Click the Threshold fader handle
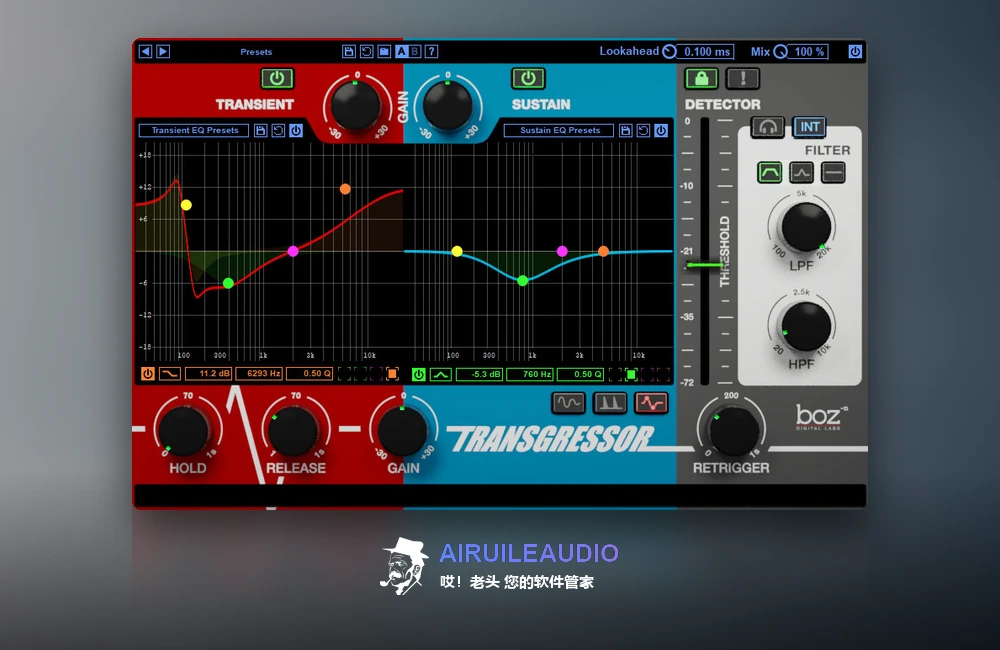The image size is (1000, 650). coord(705,264)
